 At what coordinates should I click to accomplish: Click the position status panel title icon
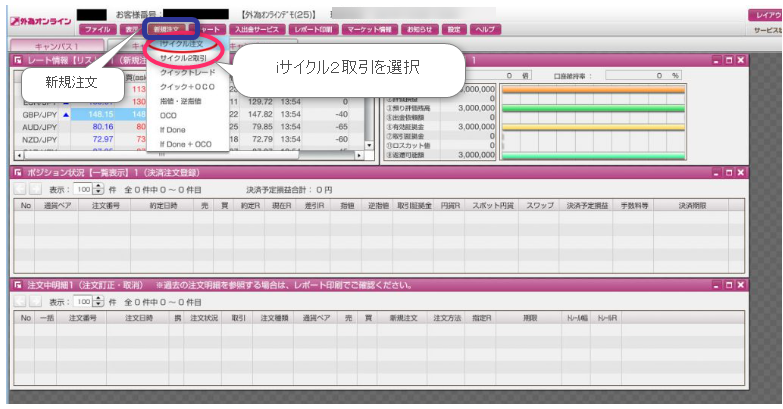click(x=18, y=172)
